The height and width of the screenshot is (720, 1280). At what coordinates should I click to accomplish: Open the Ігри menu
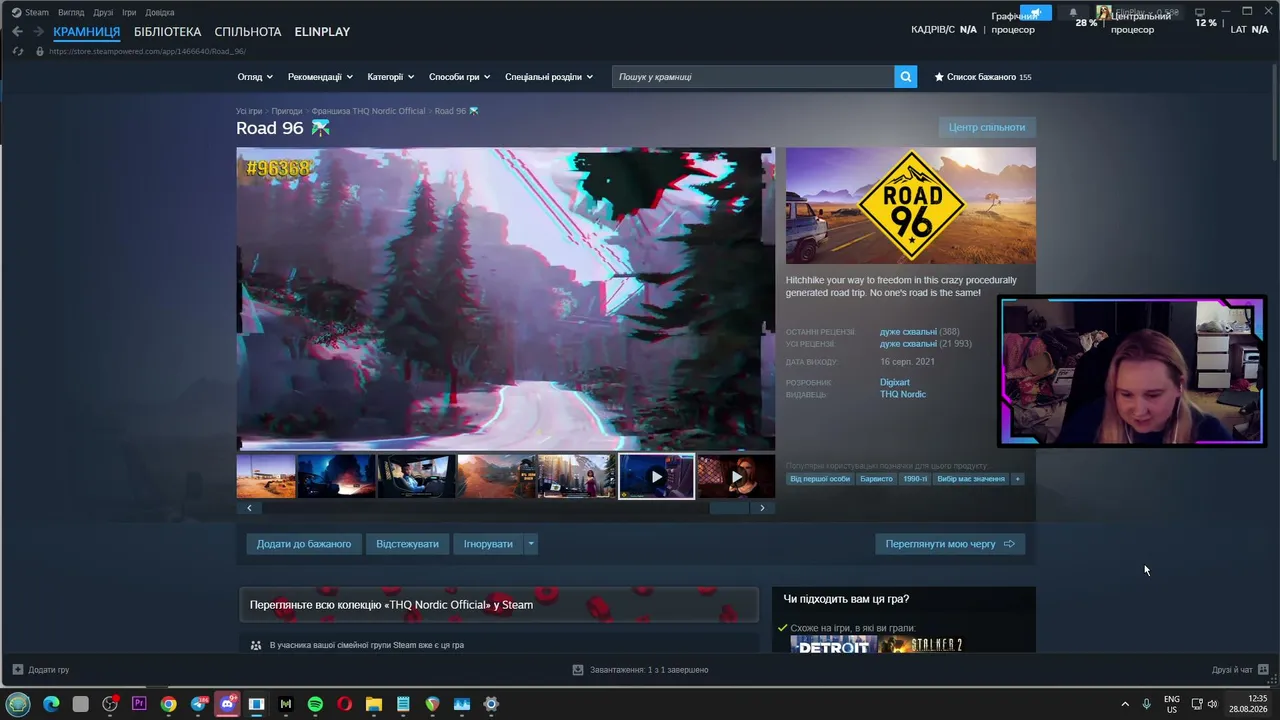[129, 13]
